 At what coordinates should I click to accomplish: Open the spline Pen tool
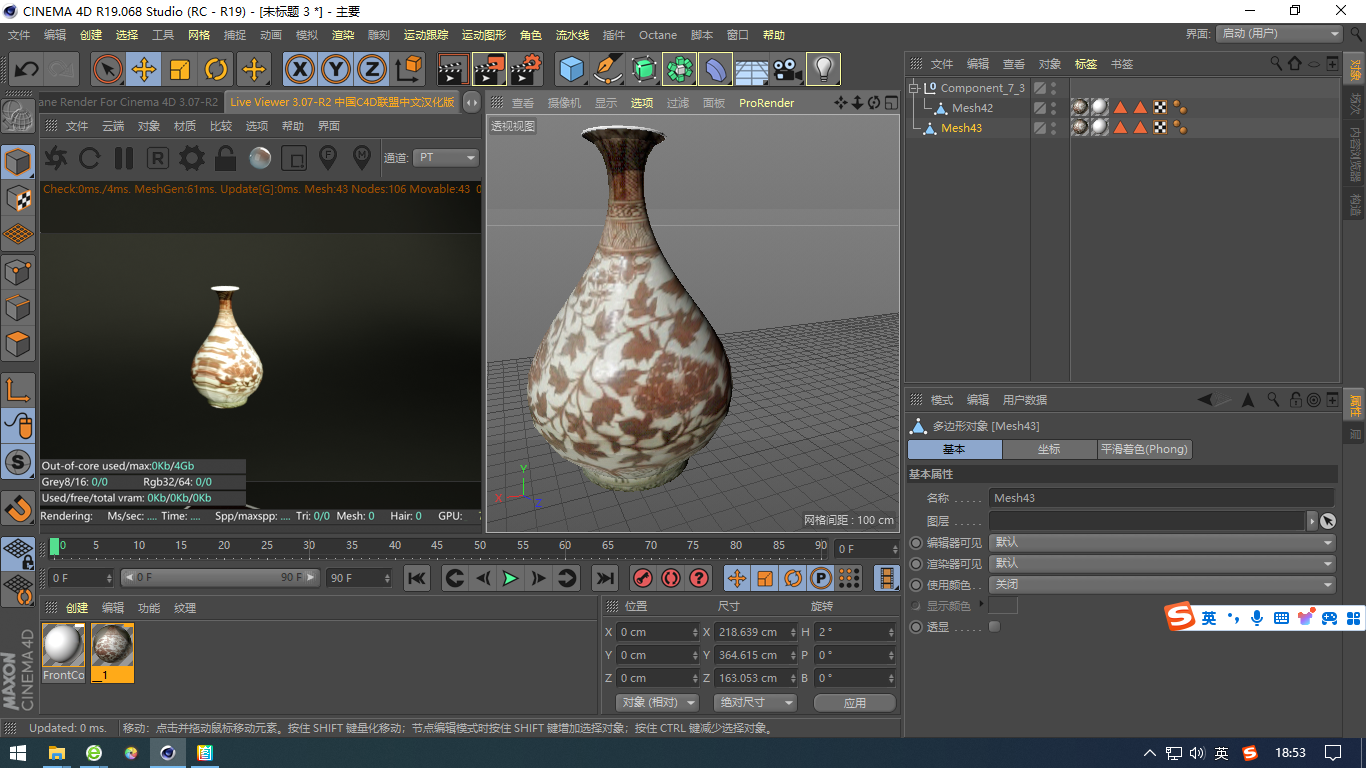click(607, 70)
